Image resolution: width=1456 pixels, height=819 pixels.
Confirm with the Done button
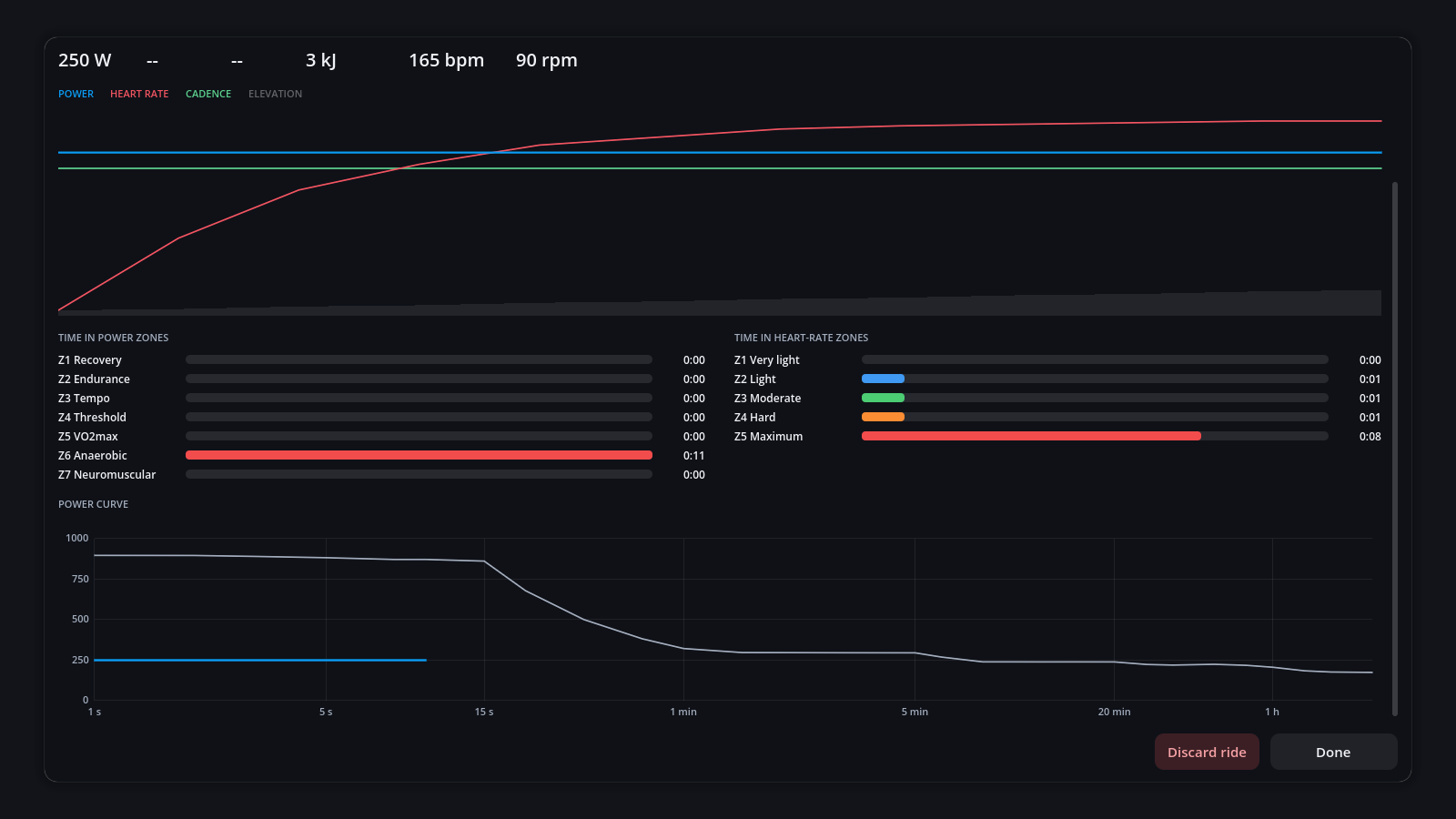[1333, 752]
